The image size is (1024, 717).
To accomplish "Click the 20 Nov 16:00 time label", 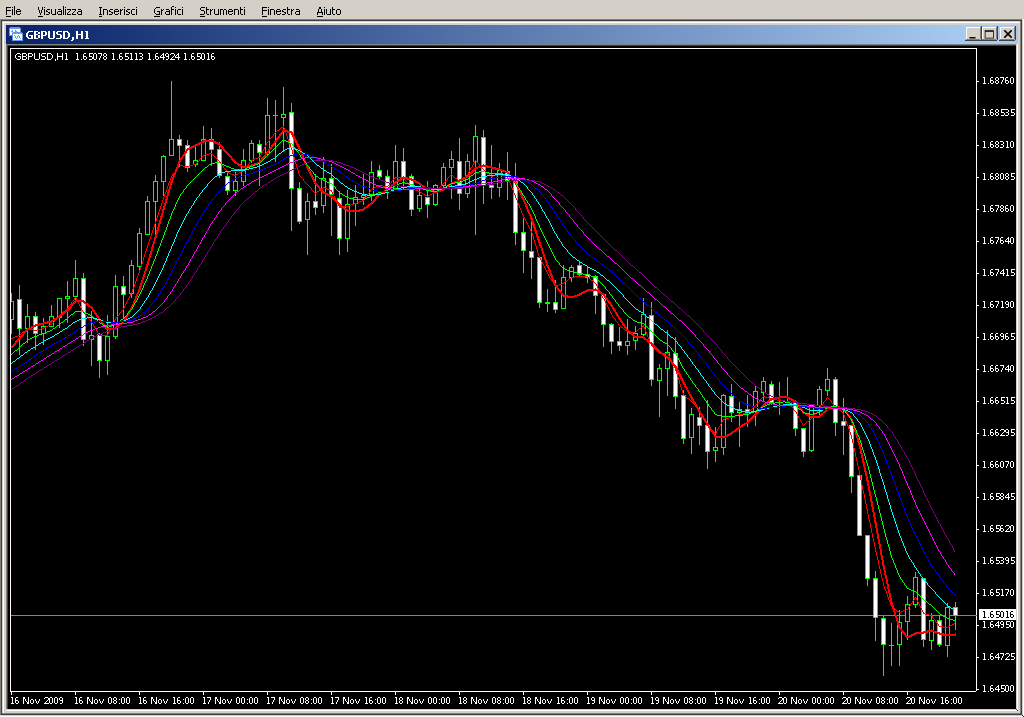I will [934, 701].
